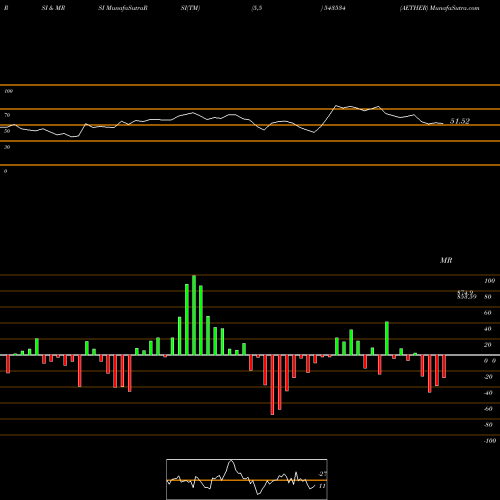Click the -100 label on MR axis
500x500 pixels.
(x=489, y=441)
